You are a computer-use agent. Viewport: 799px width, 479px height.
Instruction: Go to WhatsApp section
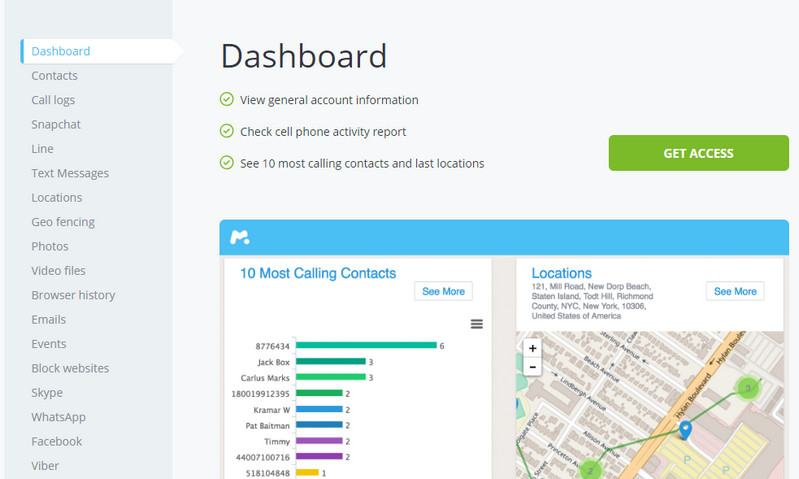58,417
